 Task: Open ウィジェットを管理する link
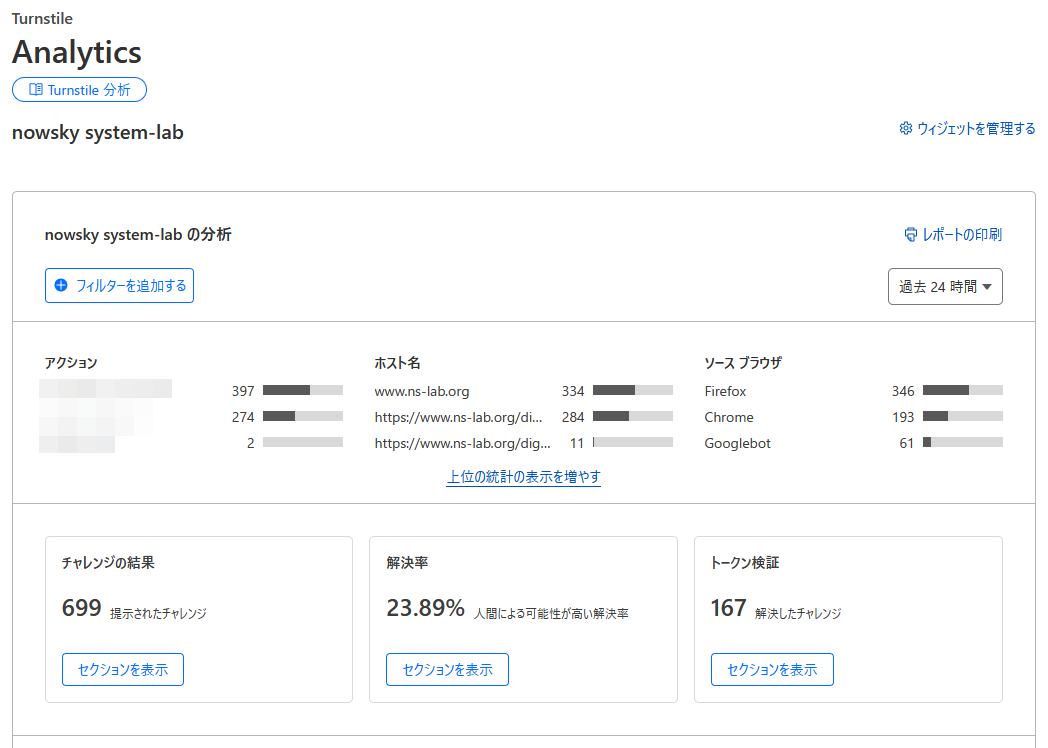967,128
